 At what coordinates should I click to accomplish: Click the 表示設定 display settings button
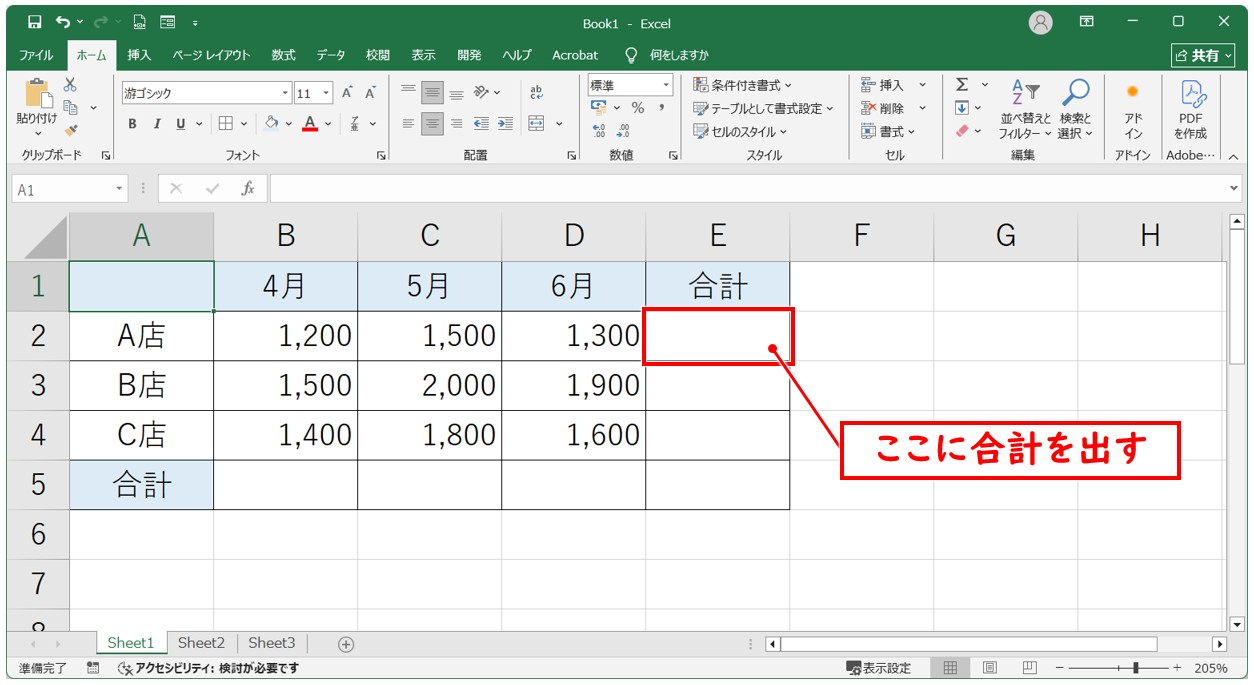879,668
